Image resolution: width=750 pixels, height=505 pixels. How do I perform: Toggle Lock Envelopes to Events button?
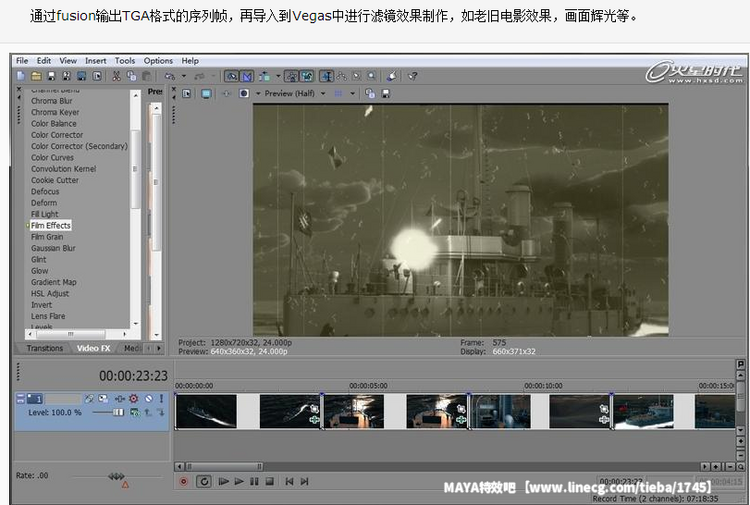click(x=291, y=76)
